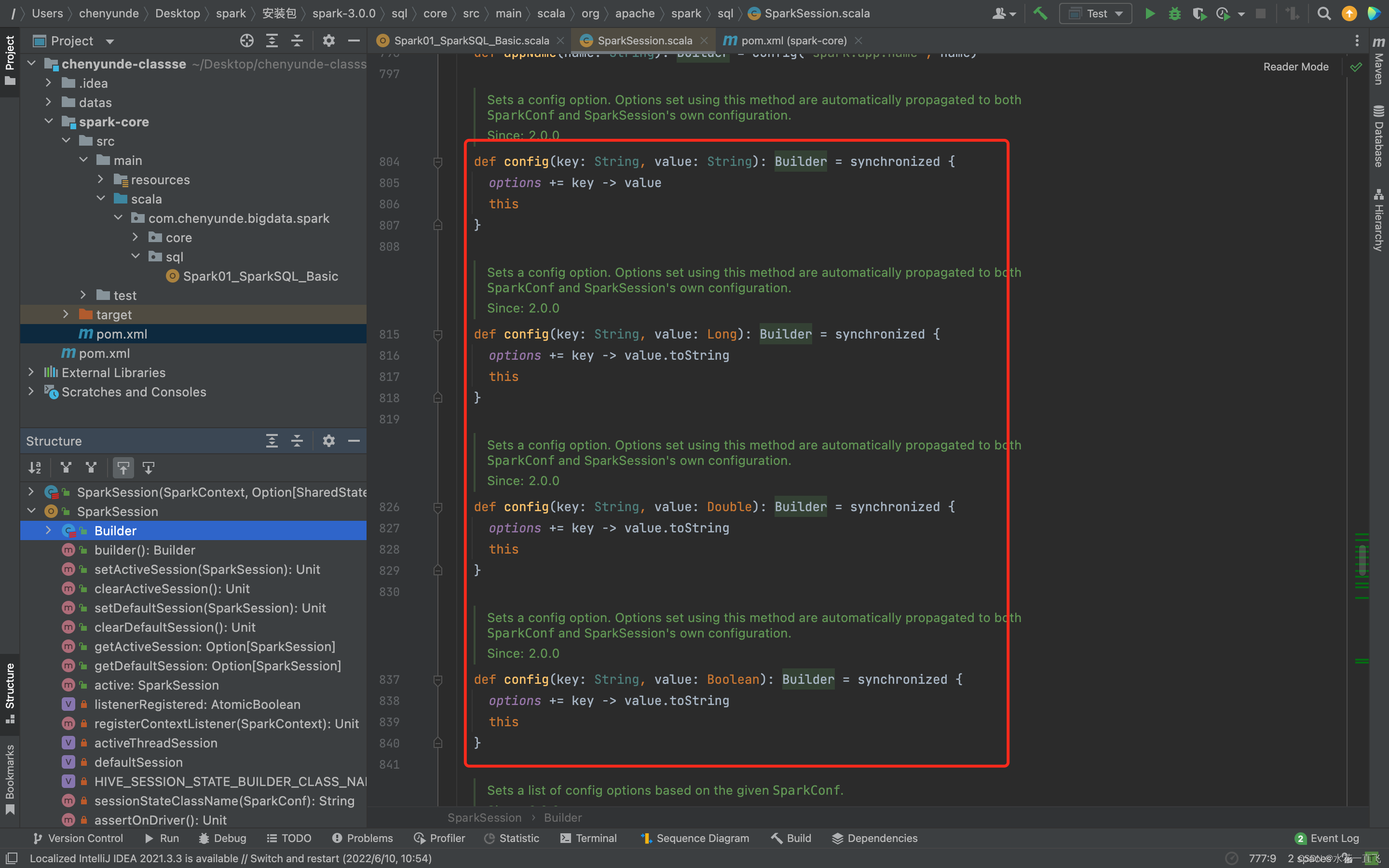1389x868 pixels.
Task: Click the IntelliJ IDEA update status message
Action: (x=231, y=858)
